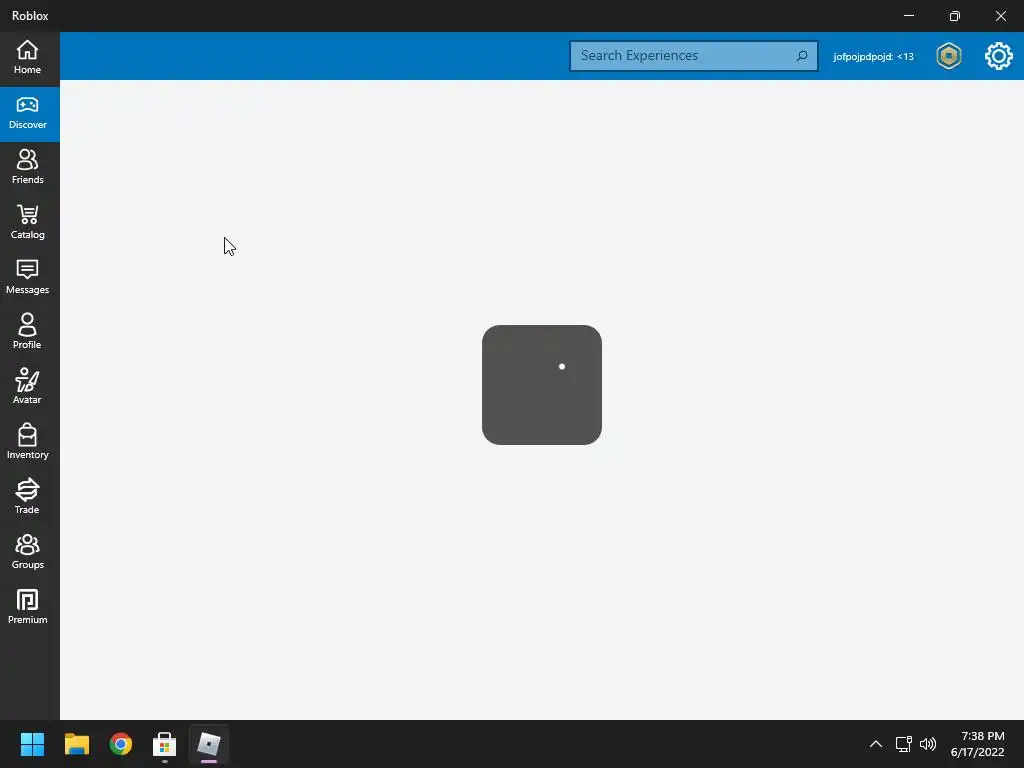View the Profile page
The width and height of the screenshot is (1024, 768).
click(27, 332)
